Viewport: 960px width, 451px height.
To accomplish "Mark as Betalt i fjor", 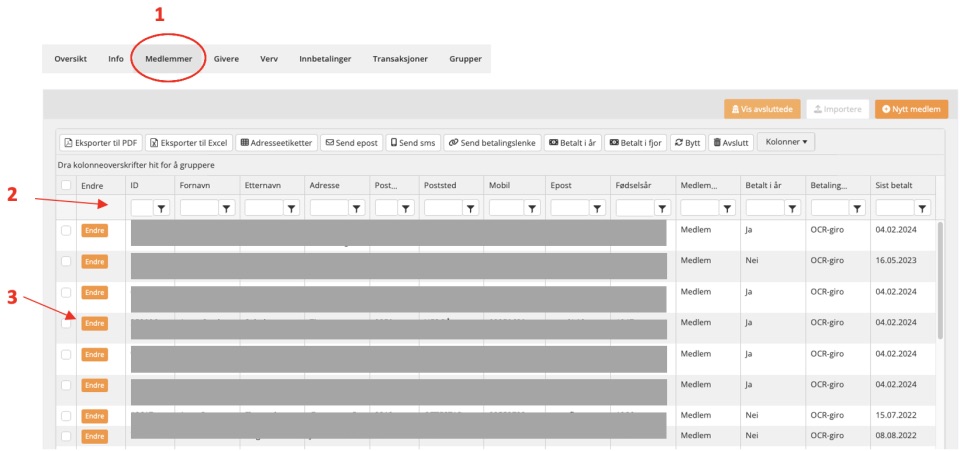I will [636, 143].
